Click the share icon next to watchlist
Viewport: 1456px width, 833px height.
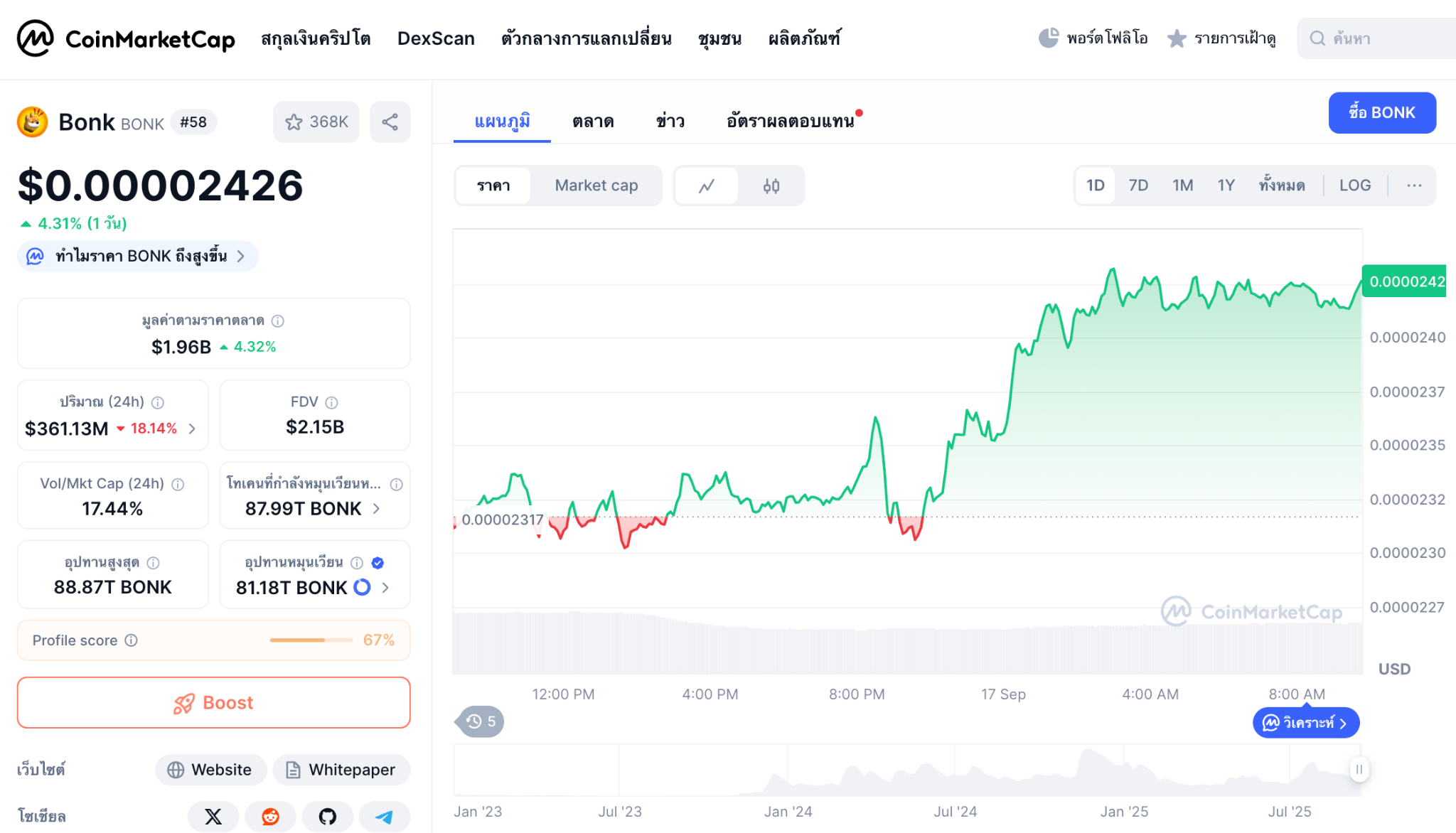tap(390, 122)
